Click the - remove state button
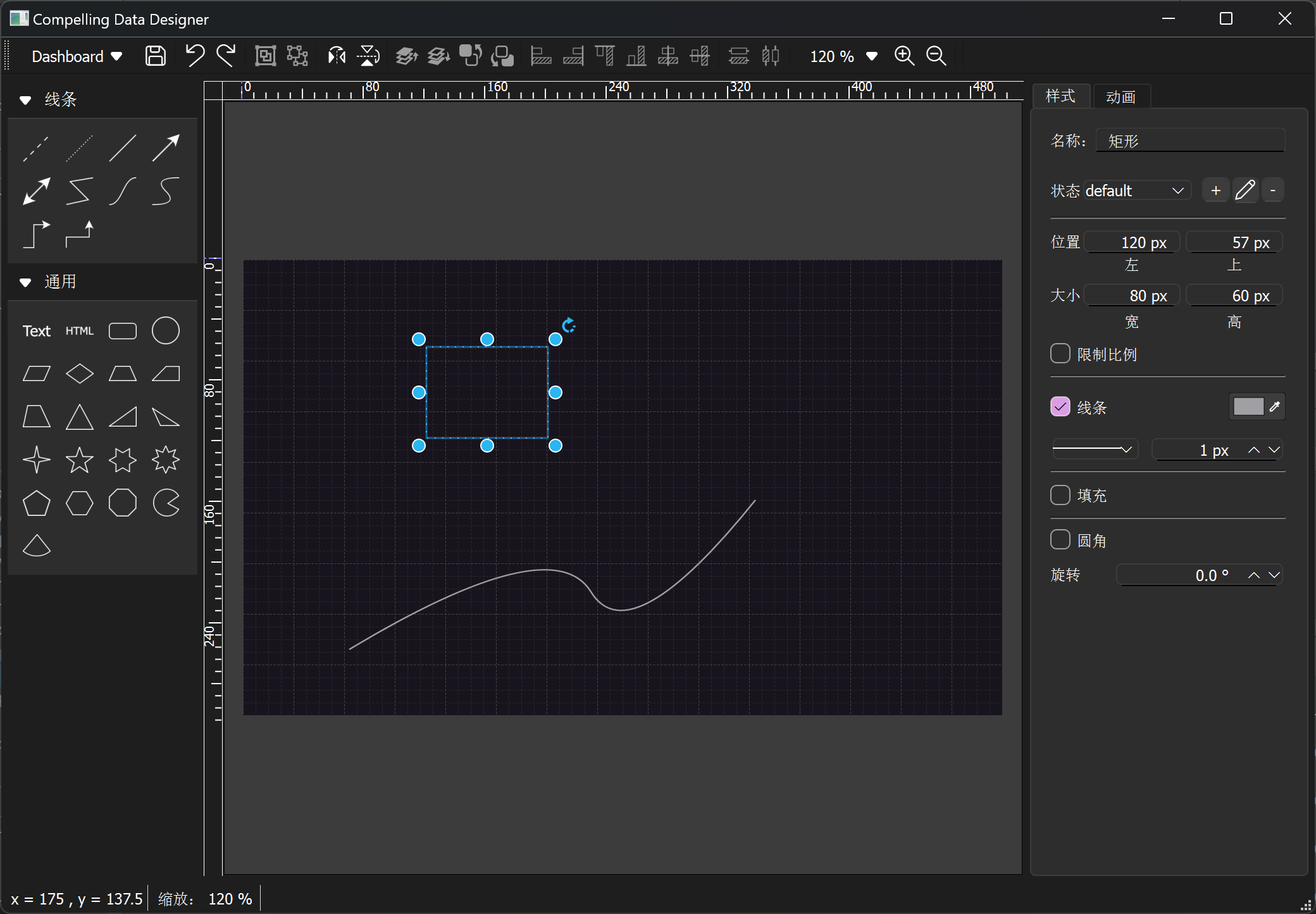1316x914 pixels. pyautogui.click(x=1273, y=191)
